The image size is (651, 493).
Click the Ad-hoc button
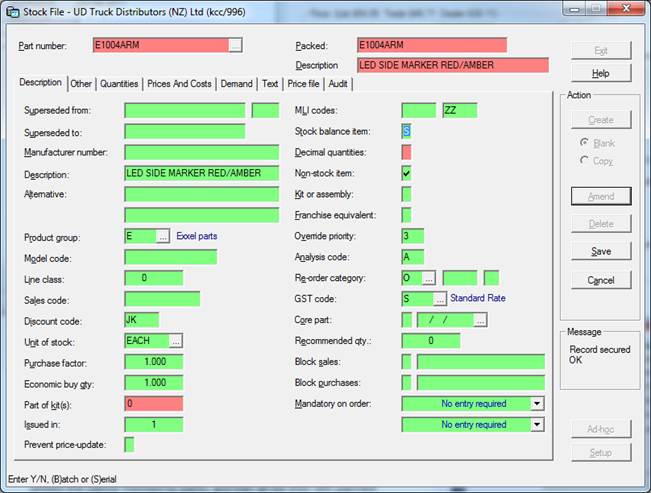click(x=601, y=429)
